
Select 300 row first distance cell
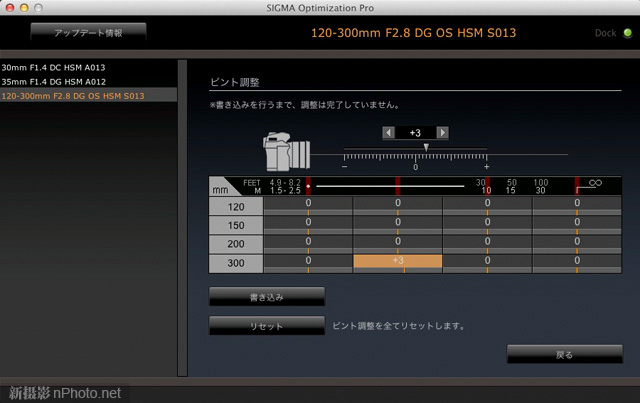coord(308,263)
